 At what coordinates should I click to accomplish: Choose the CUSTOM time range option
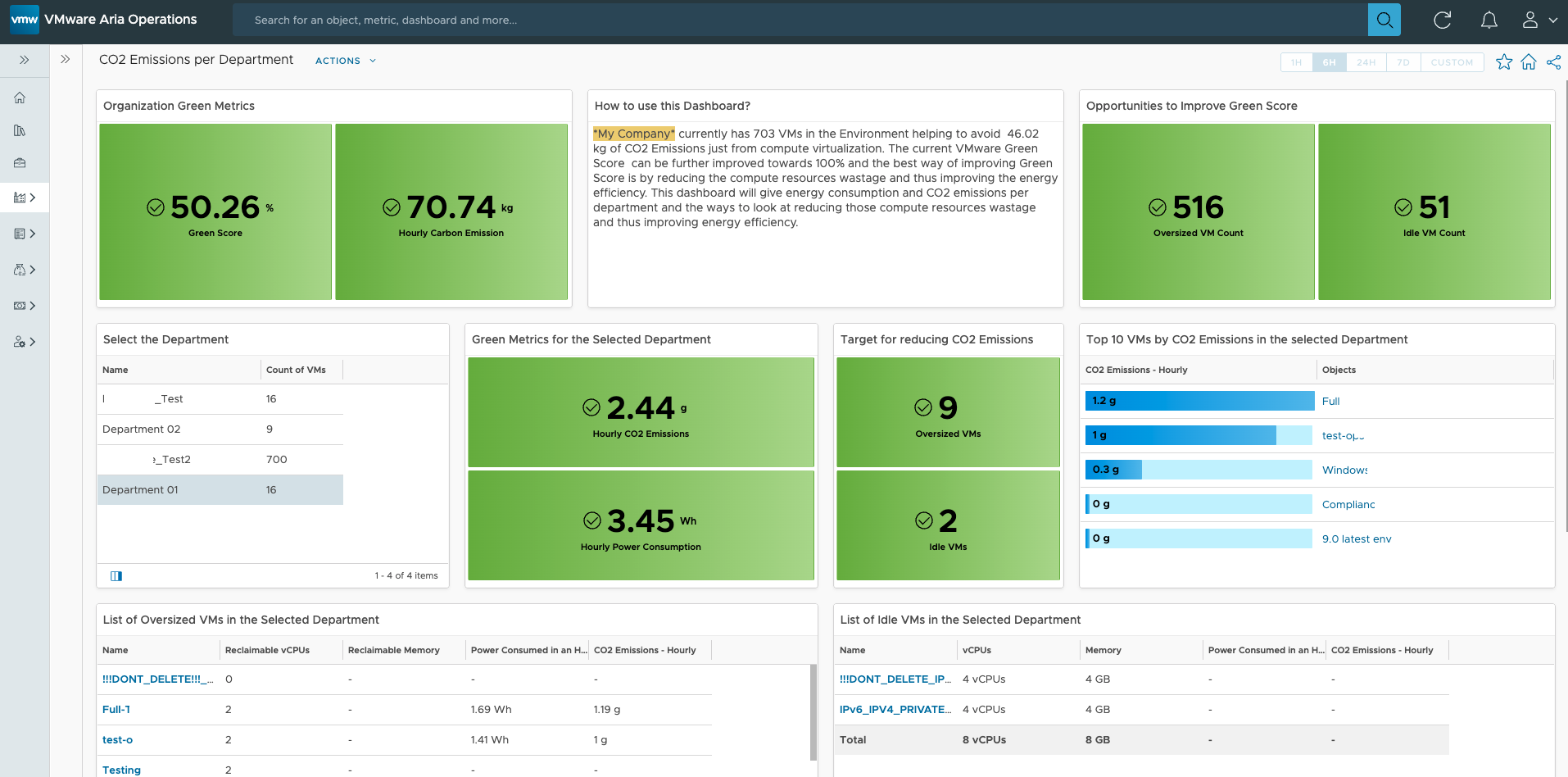coord(1452,62)
